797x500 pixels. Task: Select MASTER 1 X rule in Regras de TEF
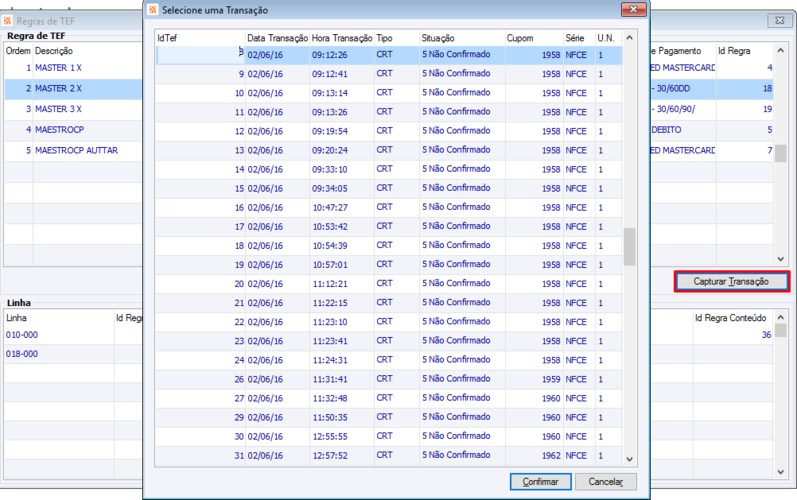[x=74, y=68]
